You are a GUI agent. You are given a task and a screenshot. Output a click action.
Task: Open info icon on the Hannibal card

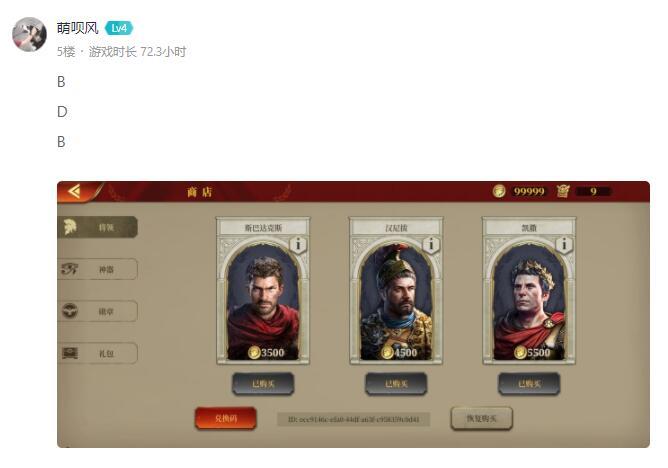[x=431, y=245]
